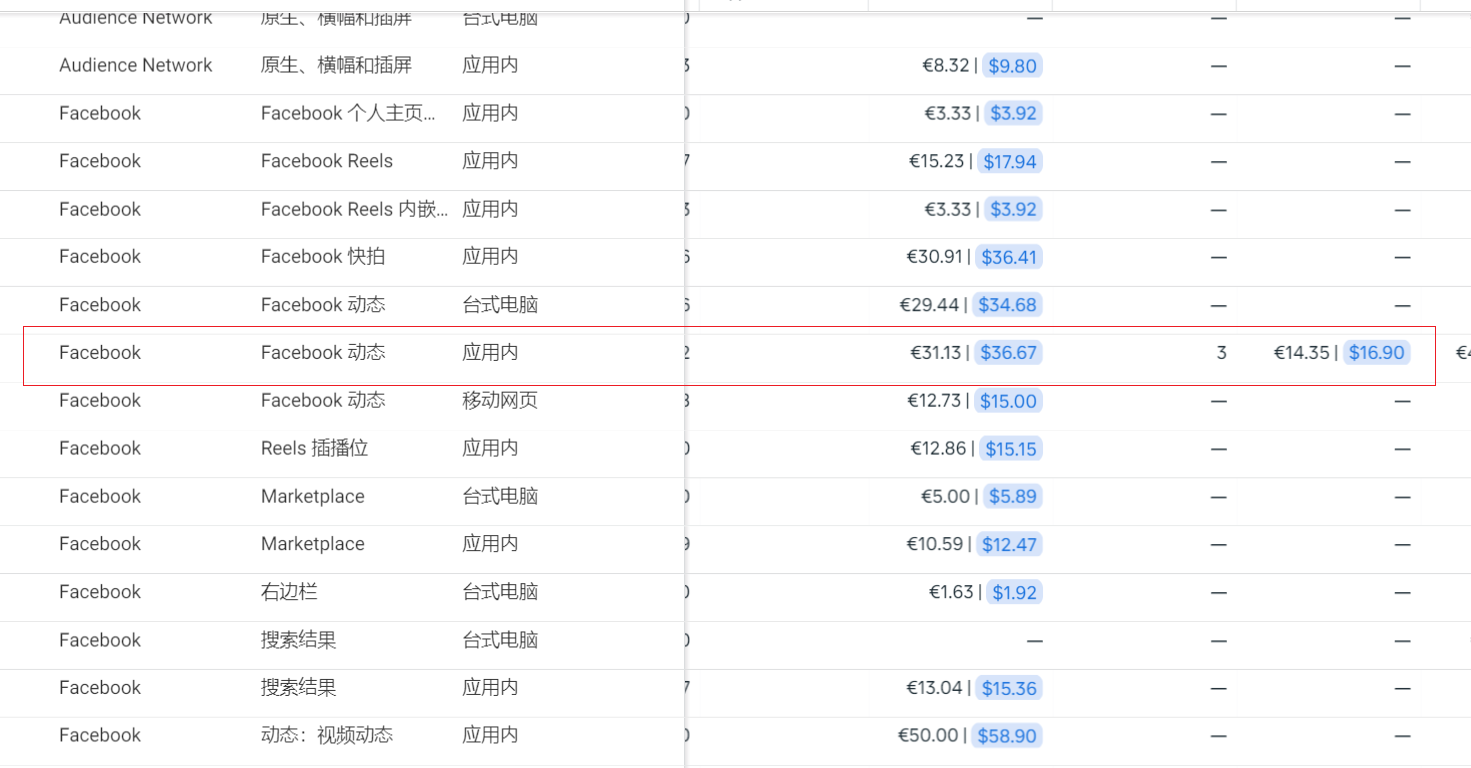Click the $58.90 converted amount badge
The height and width of the screenshot is (768, 1471).
1007,736
